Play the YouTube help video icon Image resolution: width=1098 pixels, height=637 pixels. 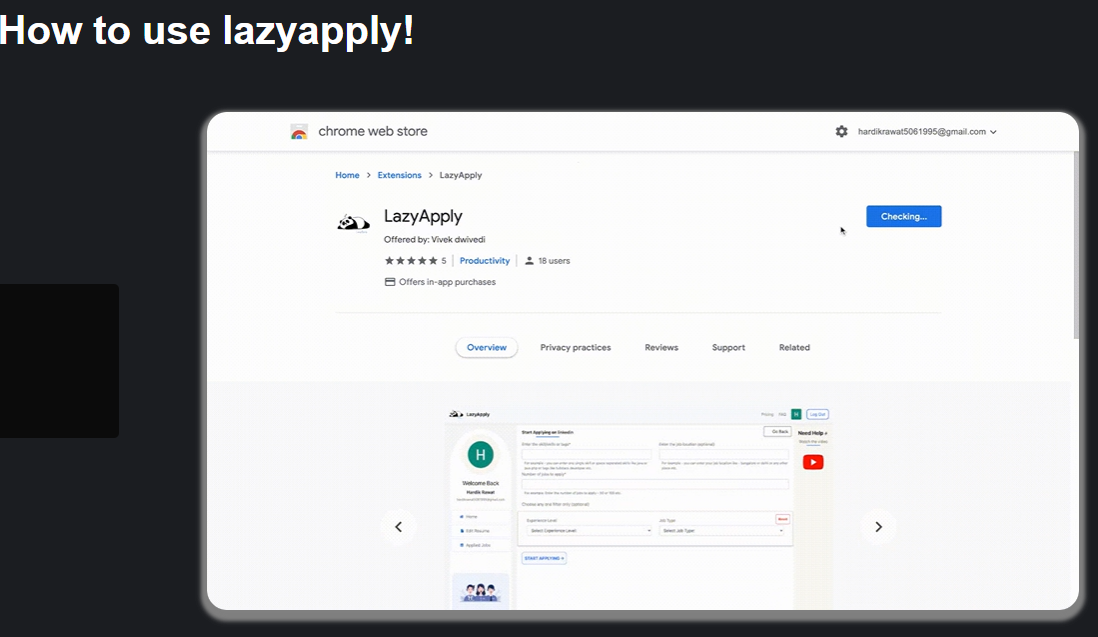(813, 462)
